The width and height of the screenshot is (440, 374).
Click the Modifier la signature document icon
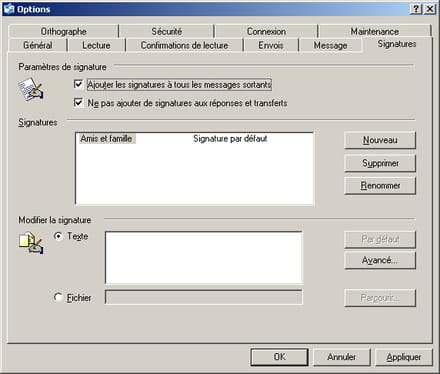(31, 242)
